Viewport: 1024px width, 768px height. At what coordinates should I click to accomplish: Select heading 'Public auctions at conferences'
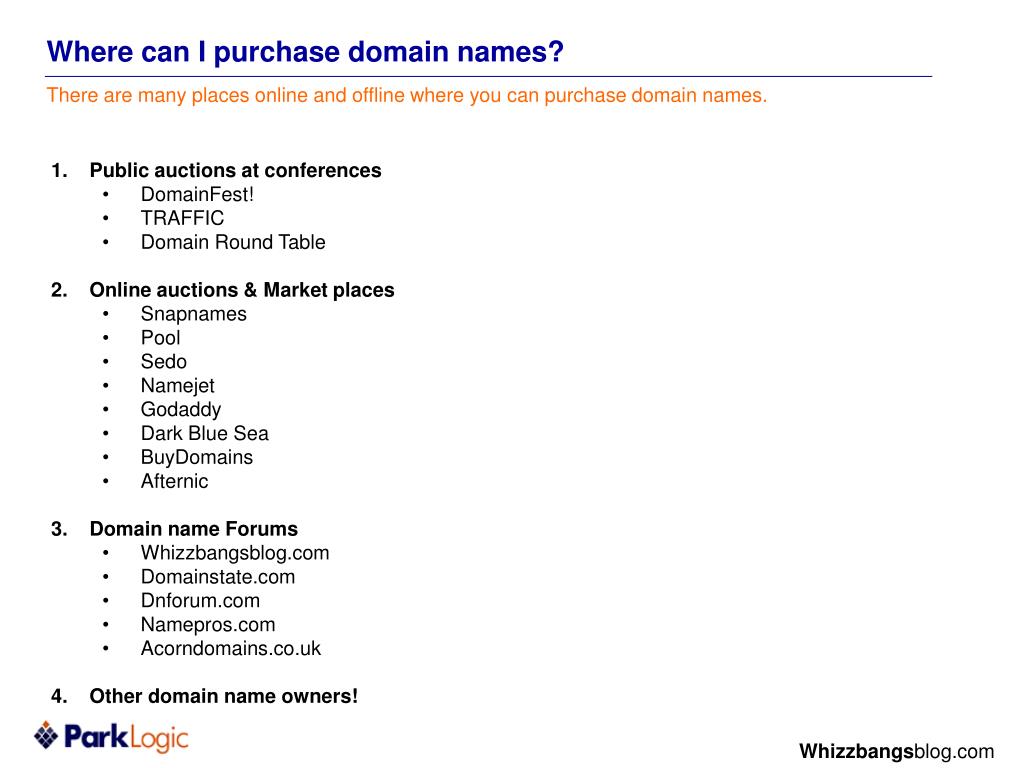click(235, 170)
